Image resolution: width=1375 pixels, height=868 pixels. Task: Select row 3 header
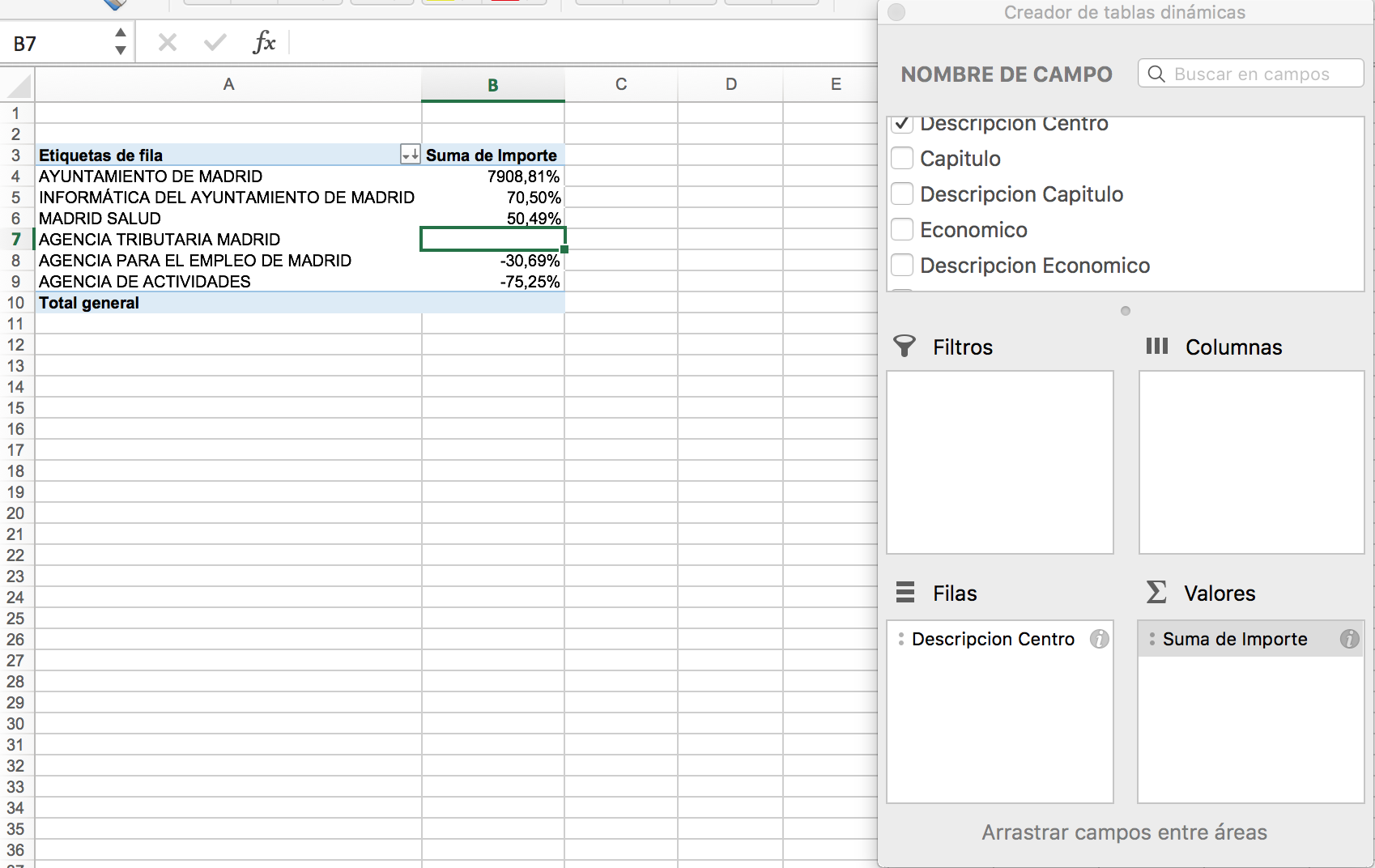[x=16, y=155]
